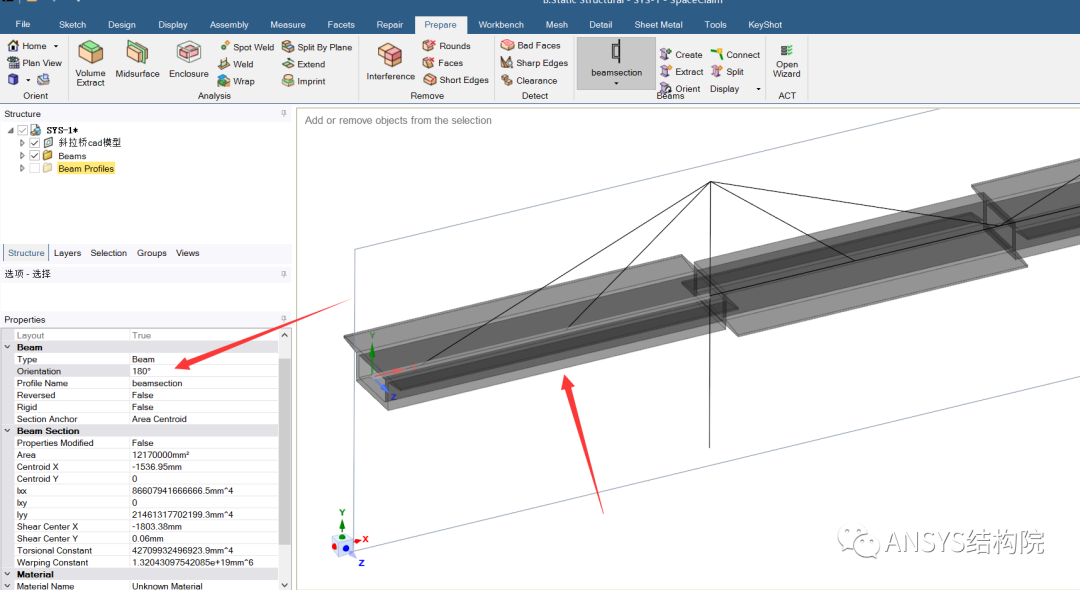Image resolution: width=1080 pixels, height=590 pixels.
Task: Toggle SYS-1* root visibility checkbox
Action: coord(22,130)
